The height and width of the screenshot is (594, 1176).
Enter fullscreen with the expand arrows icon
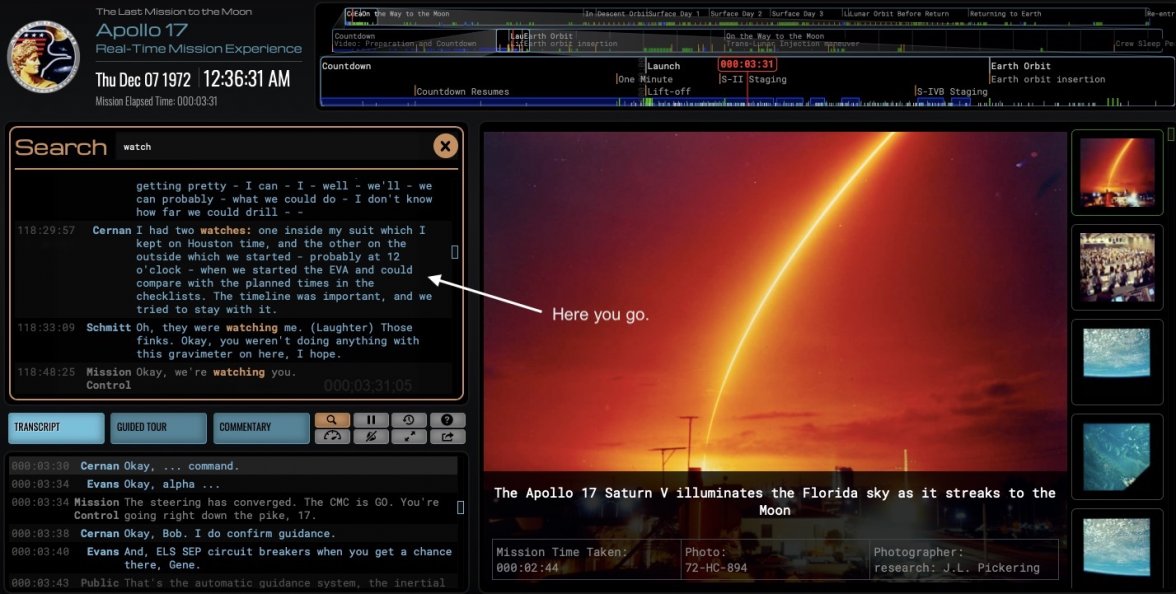coord(409,436)
